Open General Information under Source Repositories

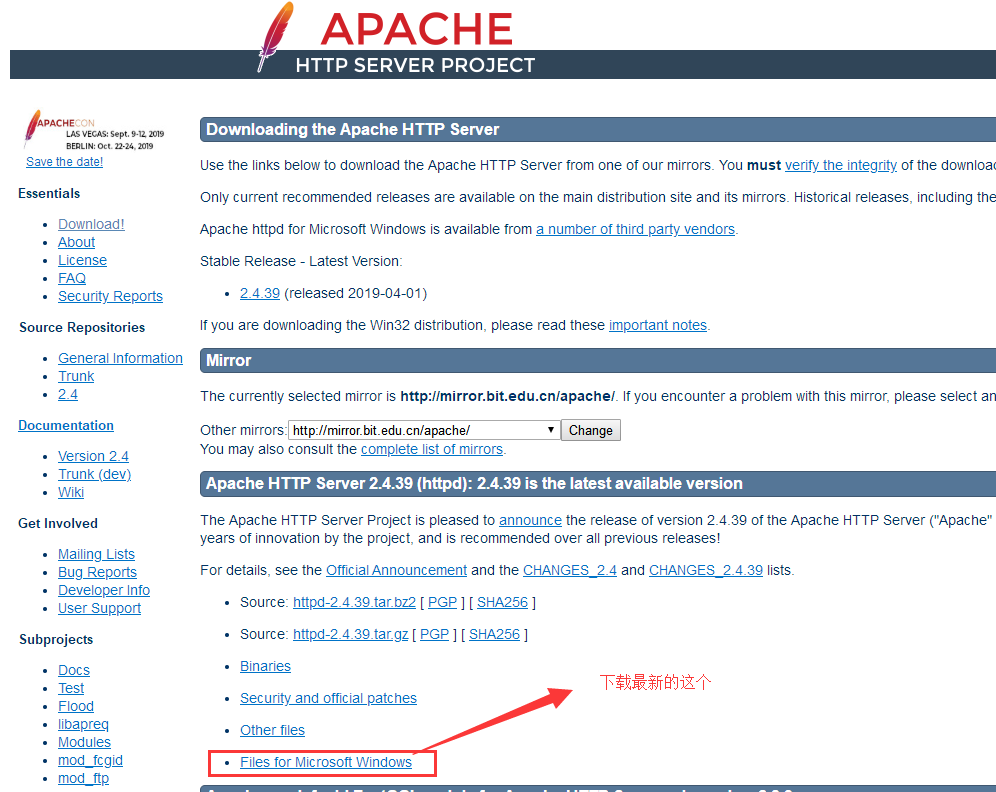120,358
